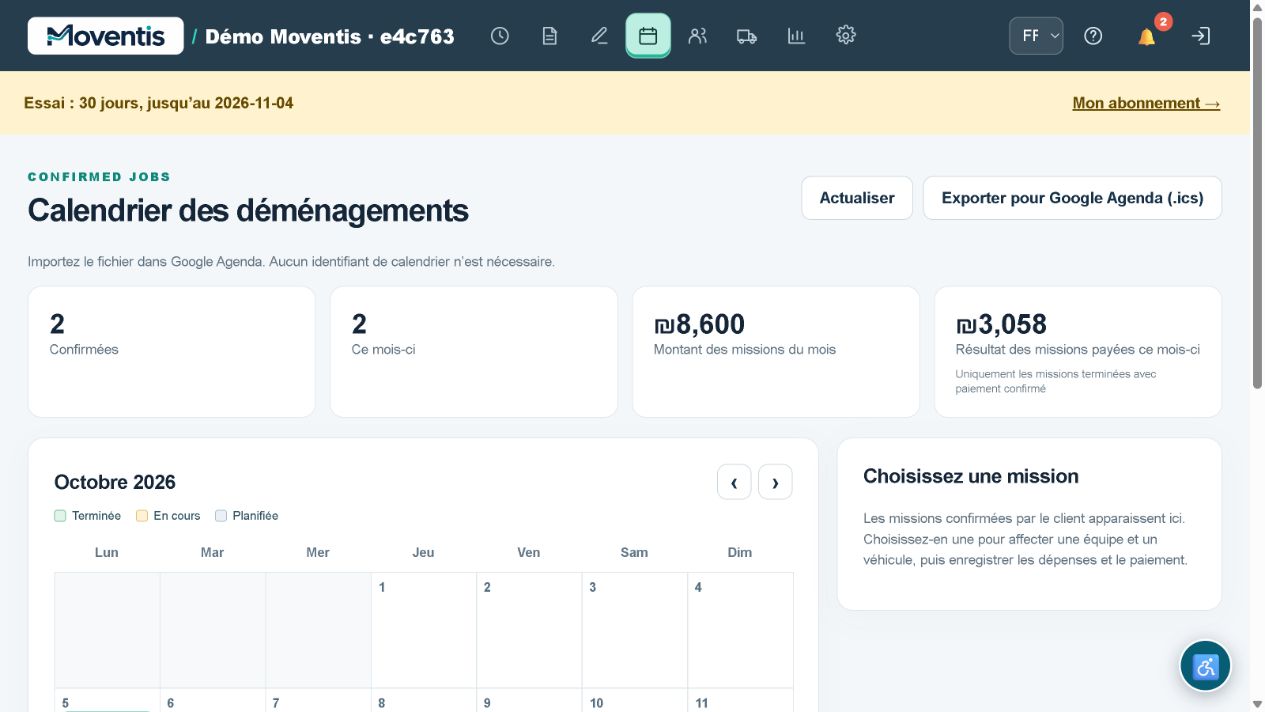Select October 3 calendar cell

click(x=635, y=630)
